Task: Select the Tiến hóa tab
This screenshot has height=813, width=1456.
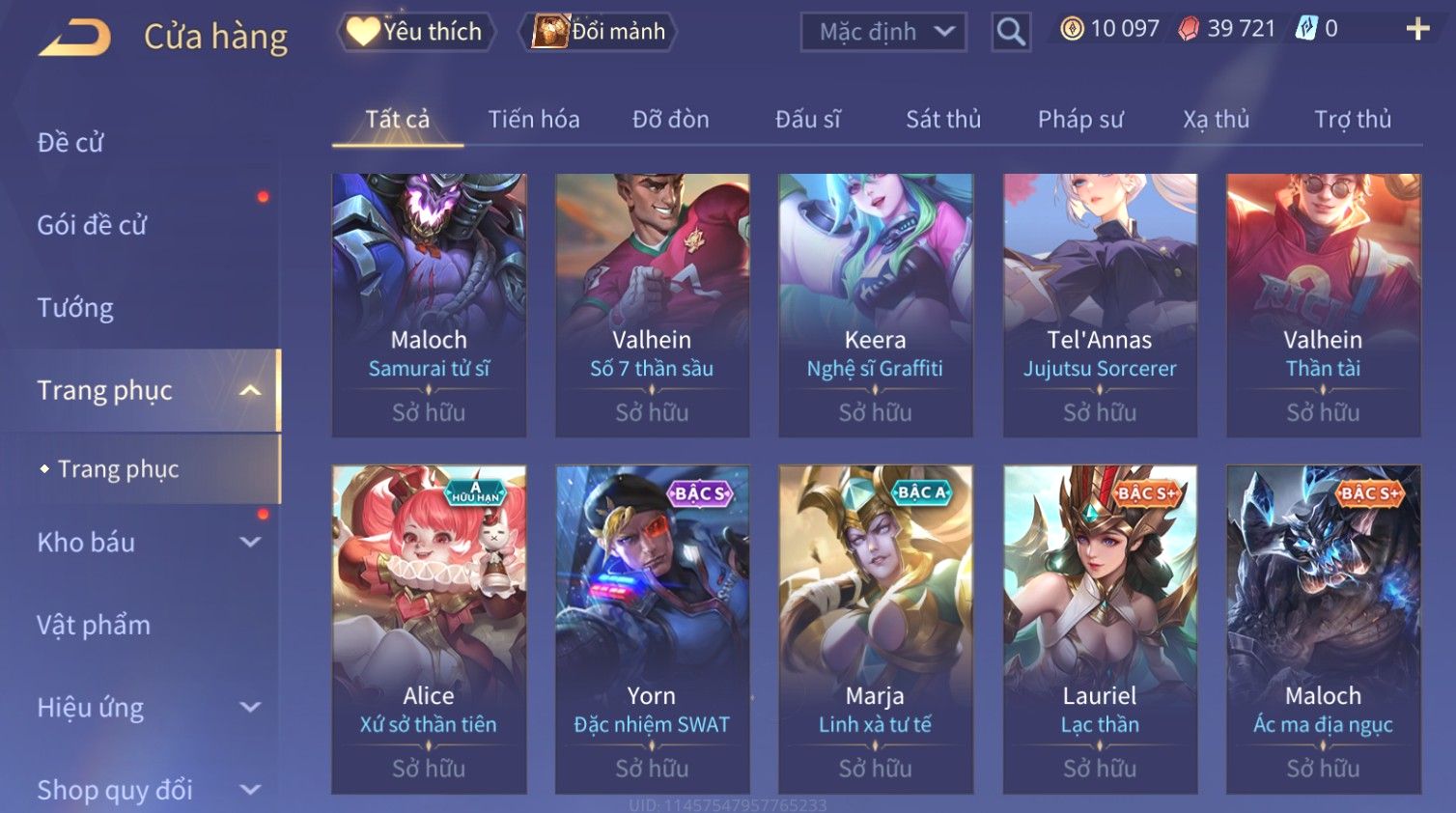Action: 534,119
